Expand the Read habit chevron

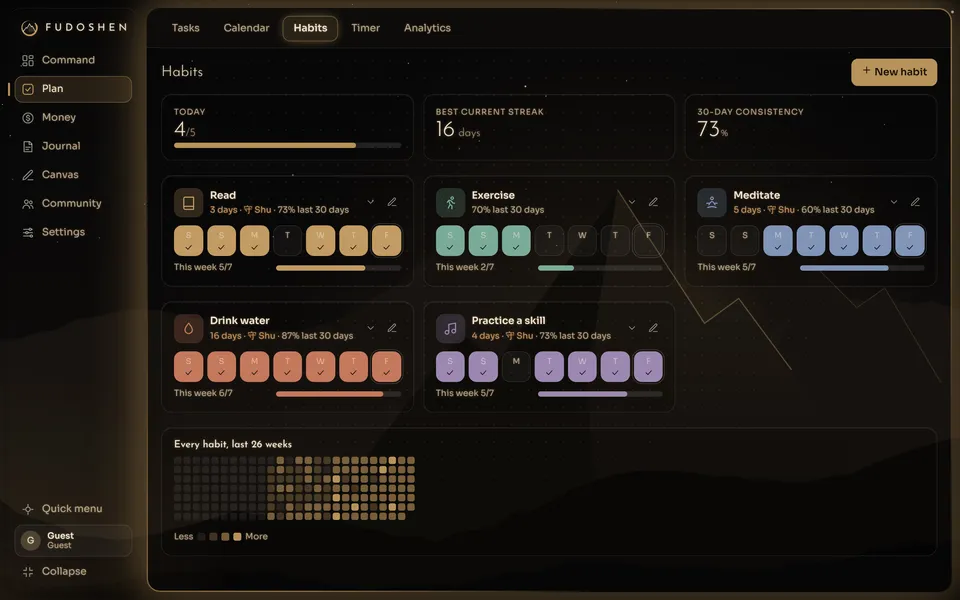(370, 202)
